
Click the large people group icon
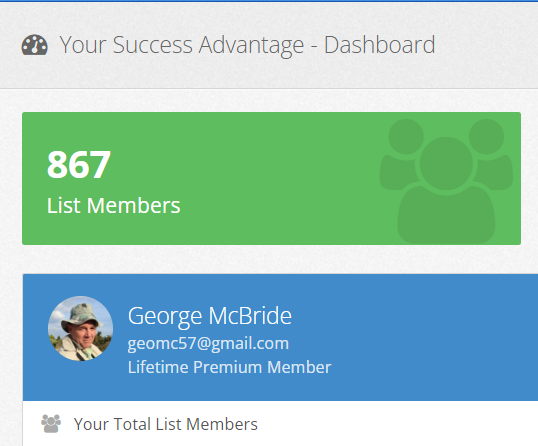tap(446, 181)
